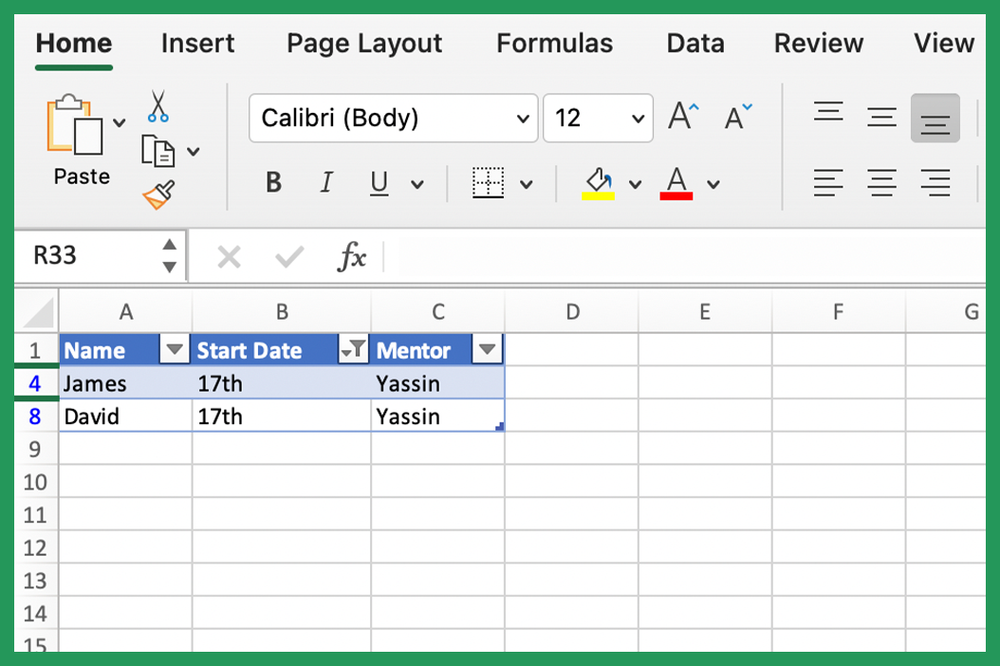Toggle underline formatting

point(377,182)
